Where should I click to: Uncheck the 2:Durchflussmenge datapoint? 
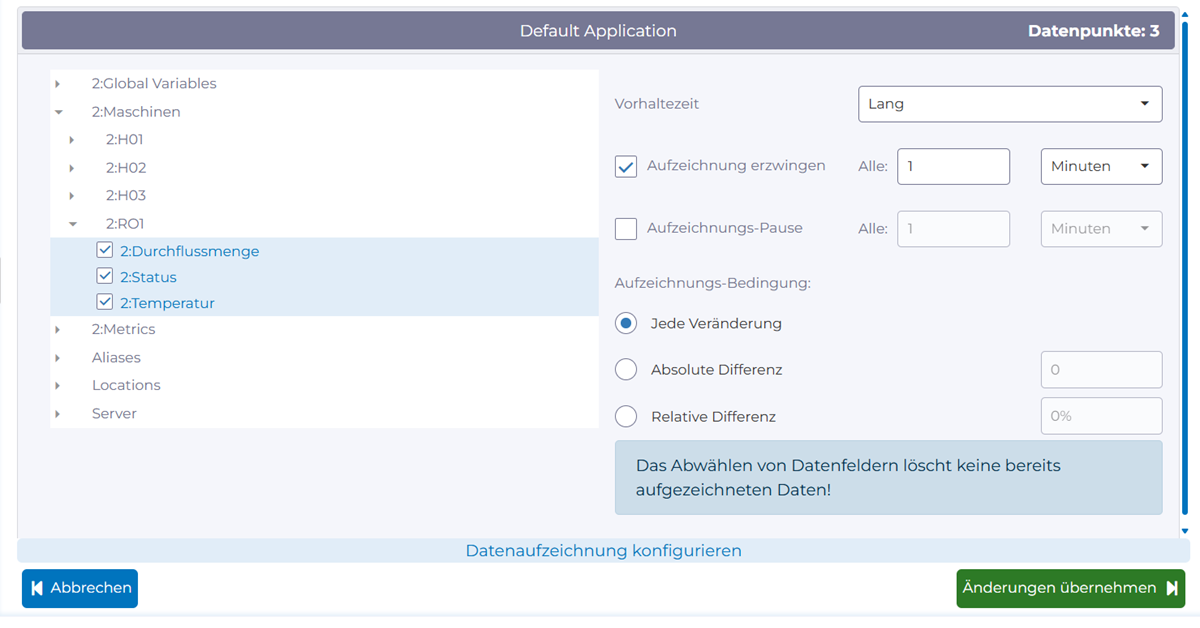[x=105, y=248]
